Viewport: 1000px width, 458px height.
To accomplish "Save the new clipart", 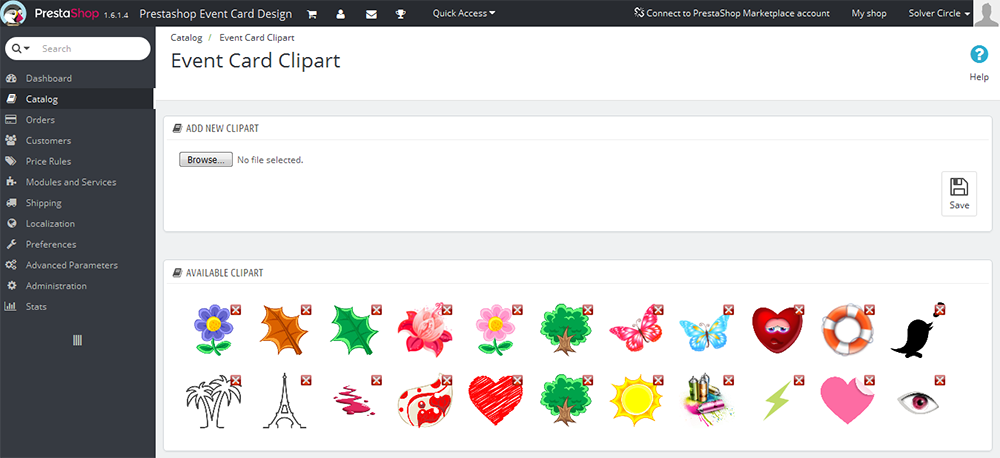I will coord(959,194).
